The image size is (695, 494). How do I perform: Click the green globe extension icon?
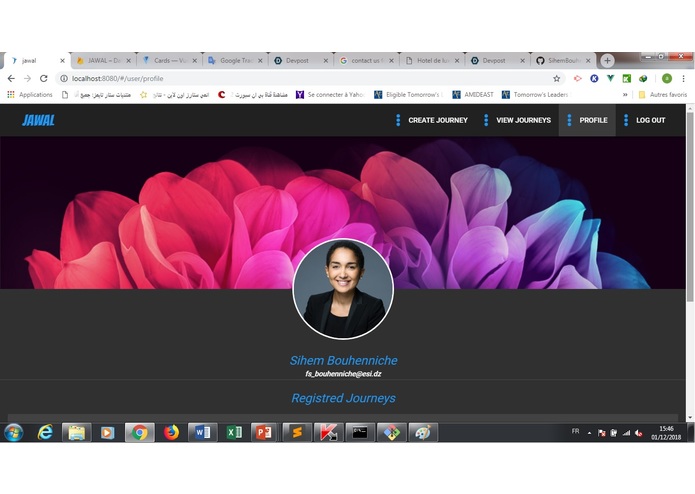point(643,78)
